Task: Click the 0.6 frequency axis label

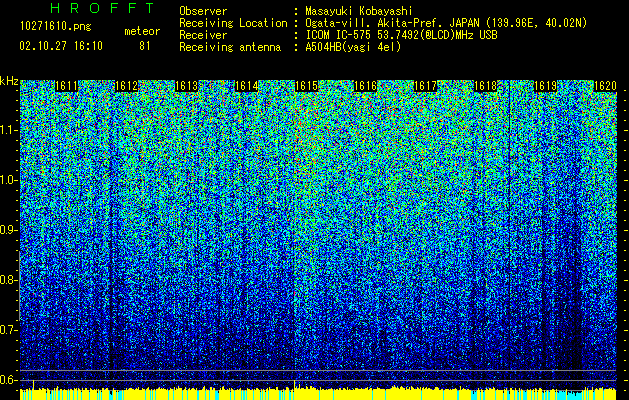Action: click(8, 380)
